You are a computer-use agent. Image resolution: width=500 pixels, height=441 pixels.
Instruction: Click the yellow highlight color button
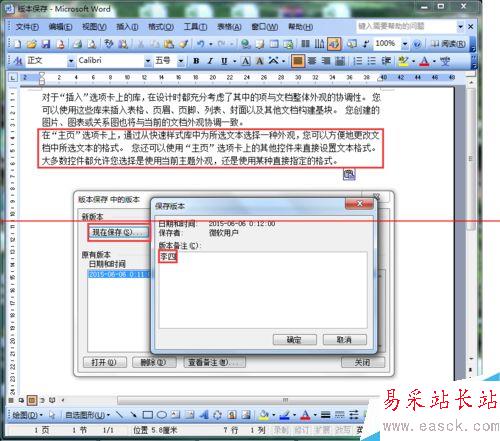click(403, 61)
